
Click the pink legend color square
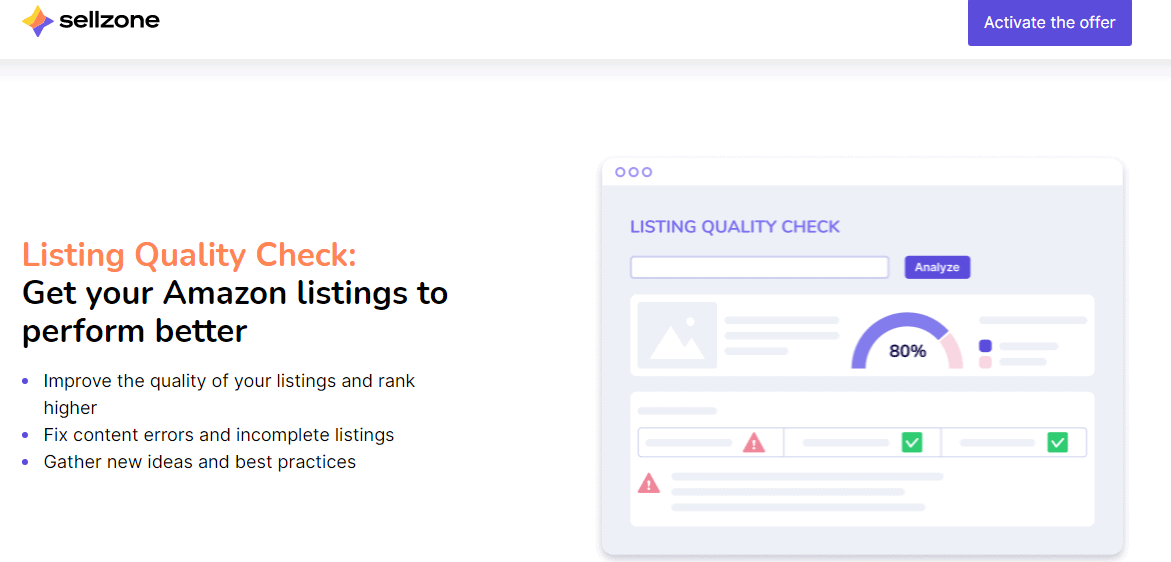[x=985, y=362]
